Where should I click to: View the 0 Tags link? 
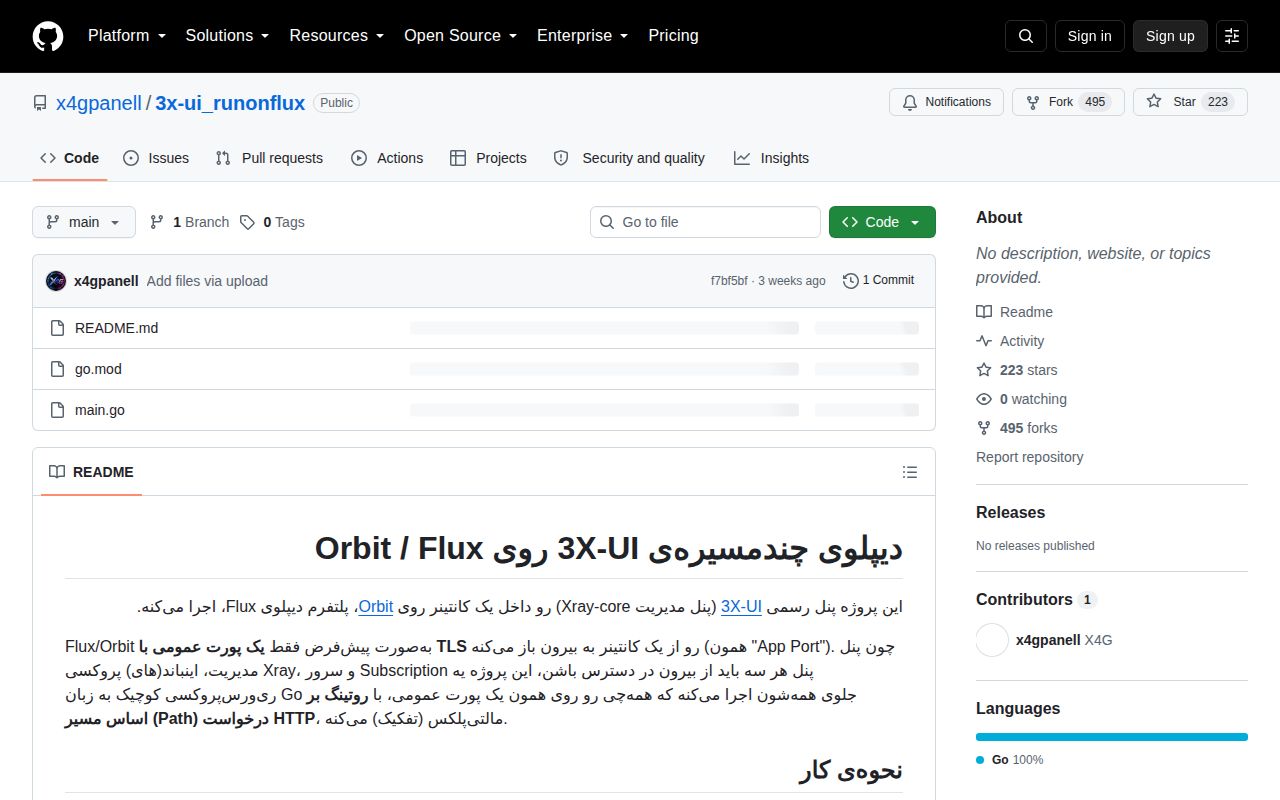tap(272, 222)
